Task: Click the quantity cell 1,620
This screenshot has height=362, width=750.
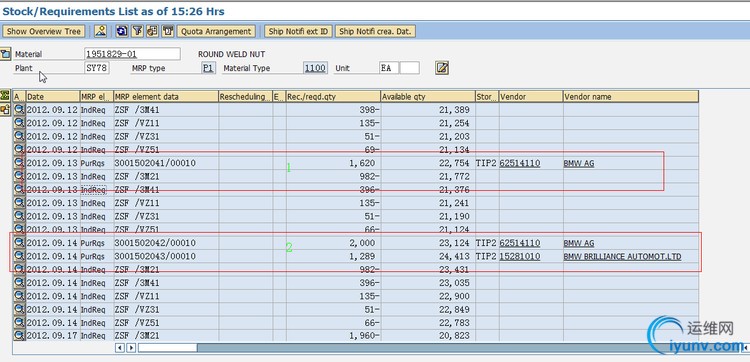Action: [333, 163]
